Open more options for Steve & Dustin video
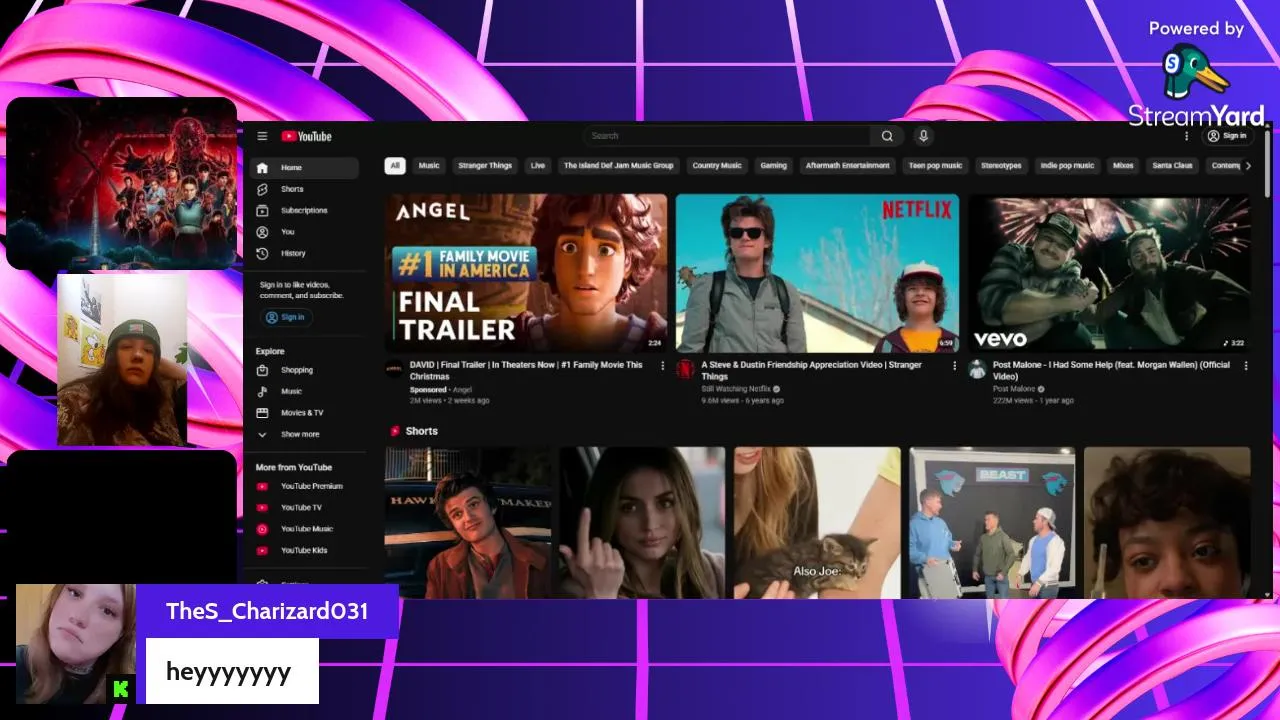This screenshot has height=720, width=1280. [x=954, y=366]
